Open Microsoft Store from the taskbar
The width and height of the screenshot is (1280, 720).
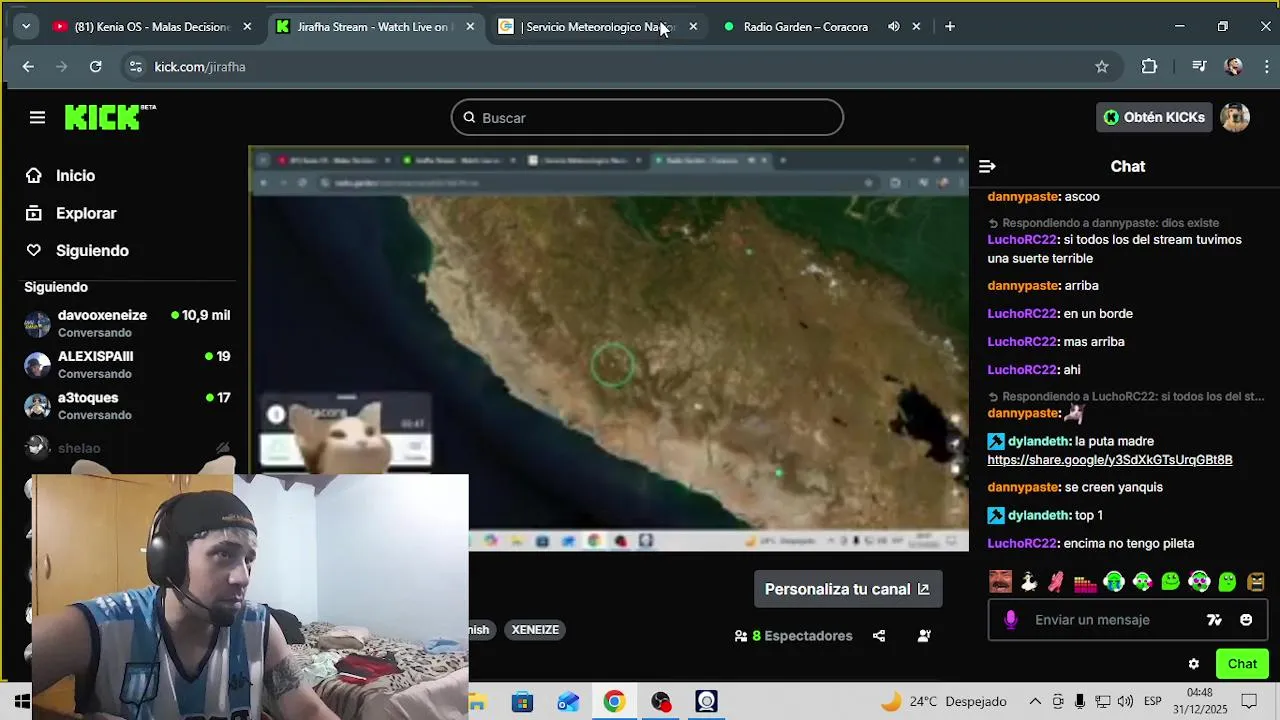coord(522,702)
